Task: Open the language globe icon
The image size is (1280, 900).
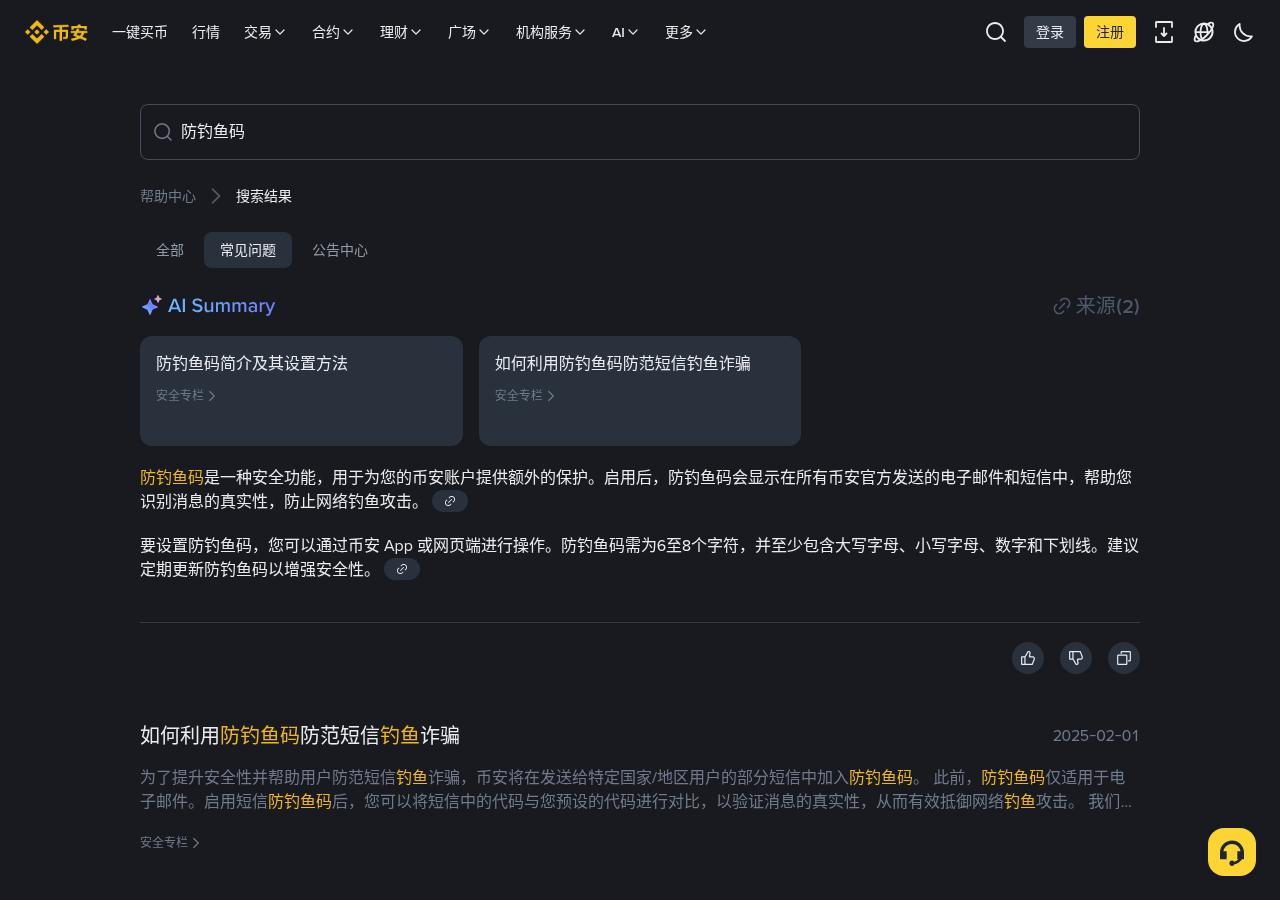Action: pos(1204,32)
